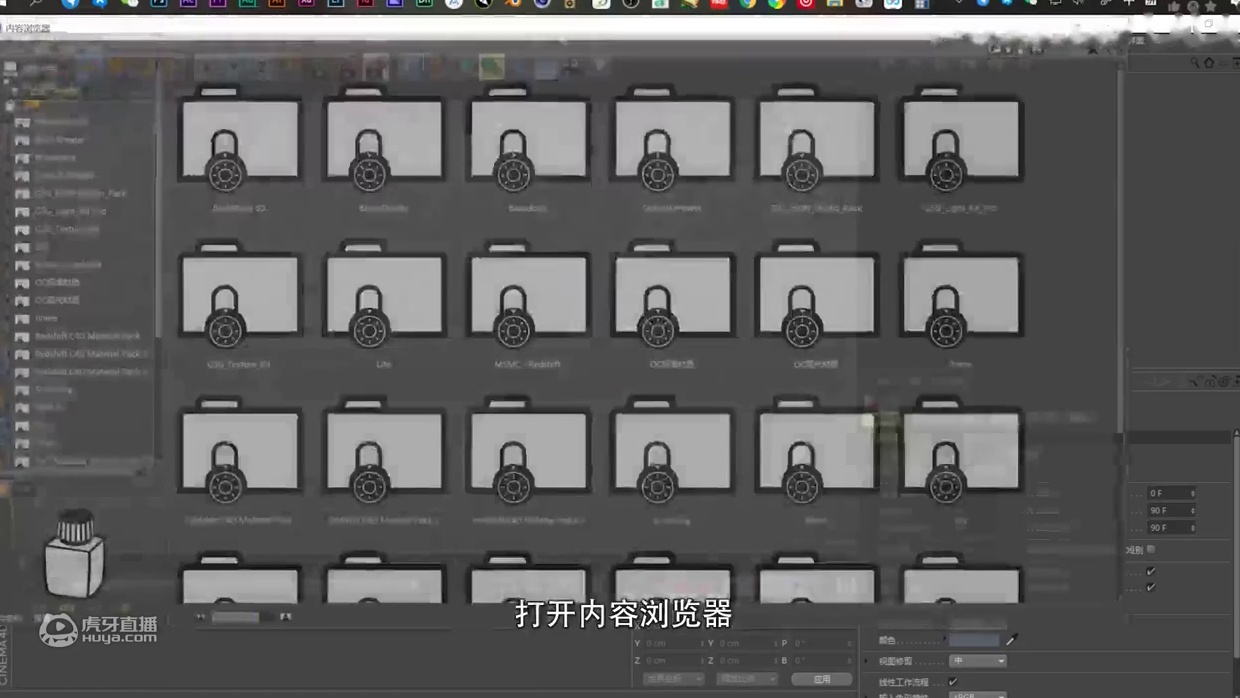This screenshot has width=1240, height=698.
Task: Click the 应用 apply button
Action: [822, 679]
